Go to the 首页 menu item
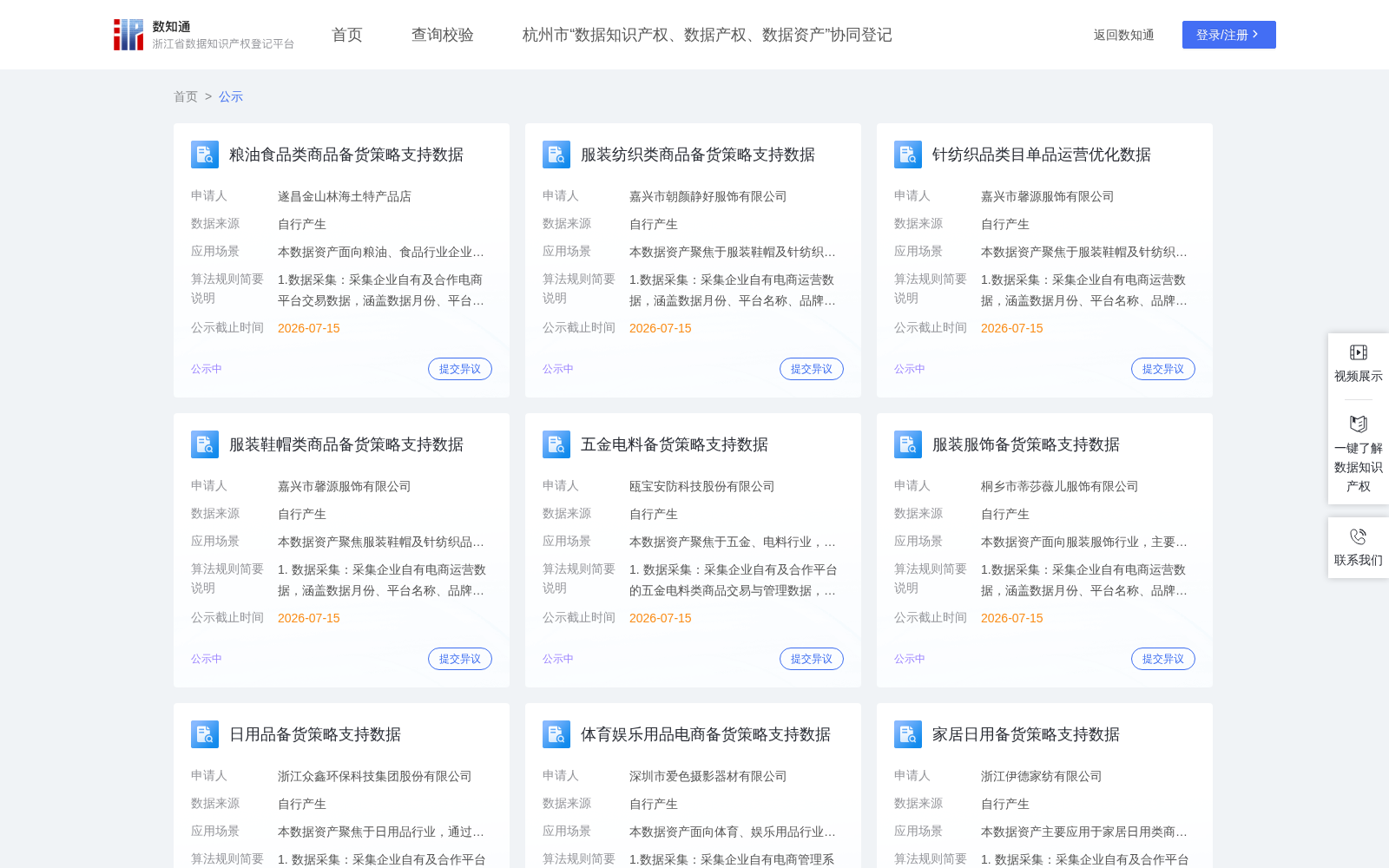1389x868 pixels. point(347,35)
